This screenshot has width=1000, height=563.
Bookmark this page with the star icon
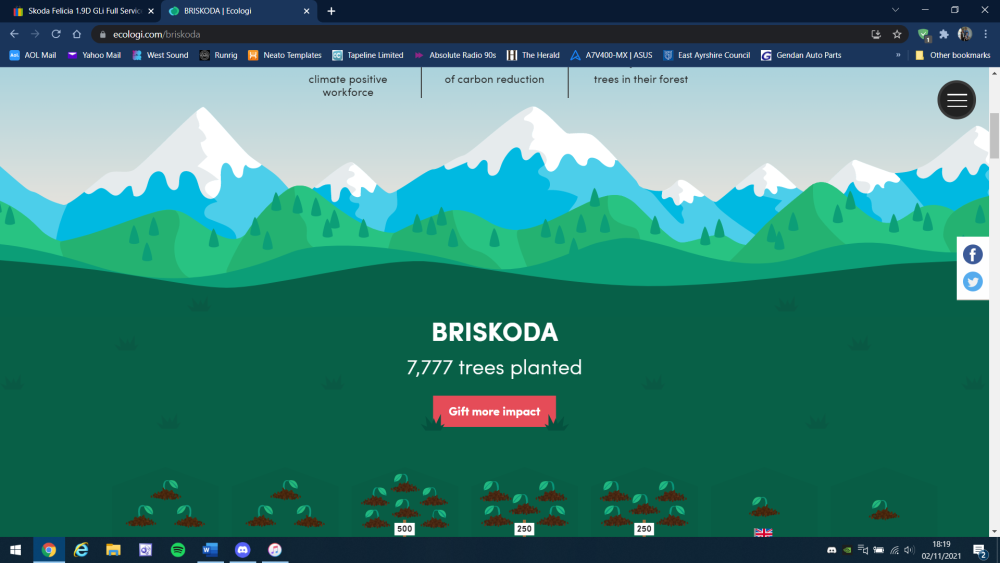click(897, 34)
